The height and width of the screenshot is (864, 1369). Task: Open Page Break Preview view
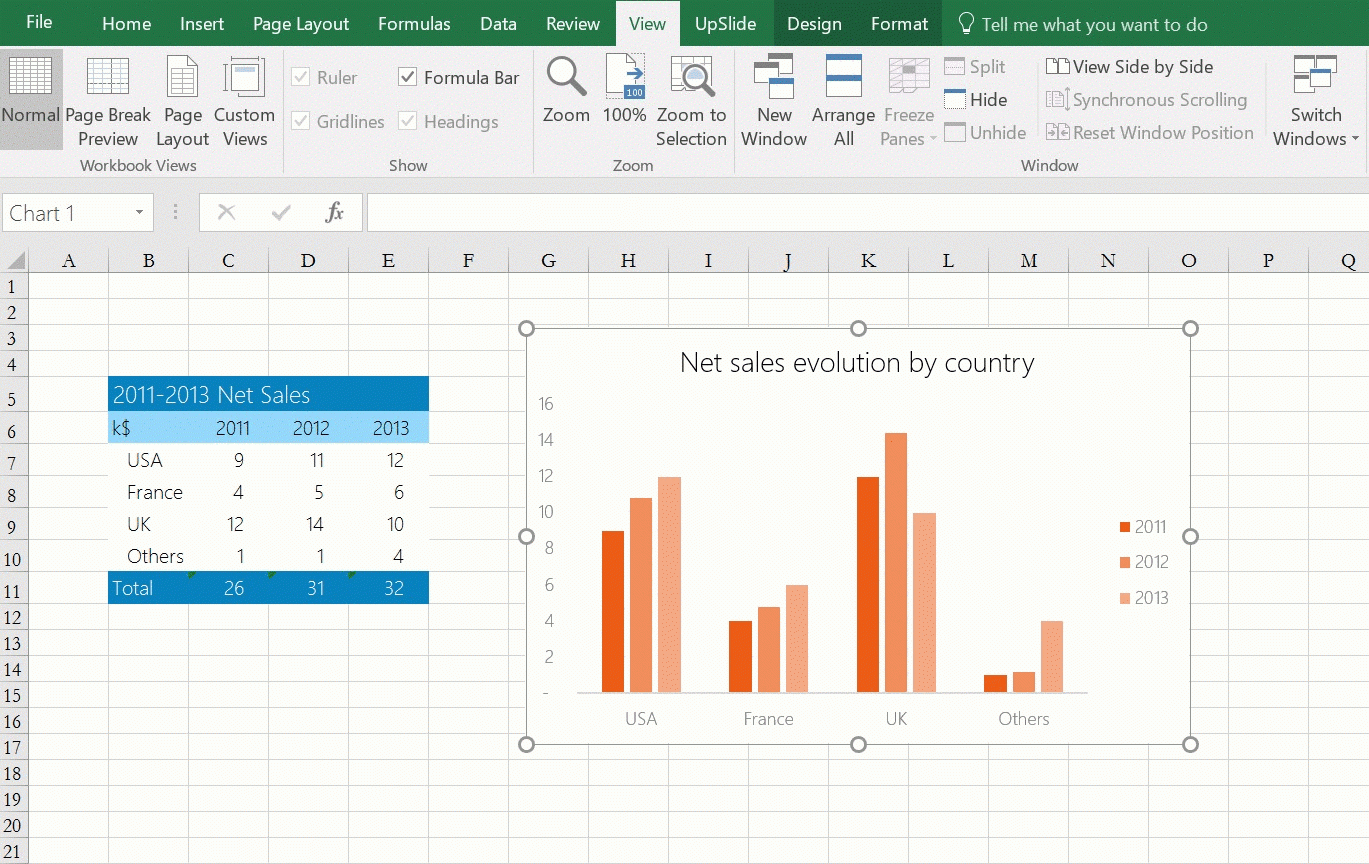108,100
